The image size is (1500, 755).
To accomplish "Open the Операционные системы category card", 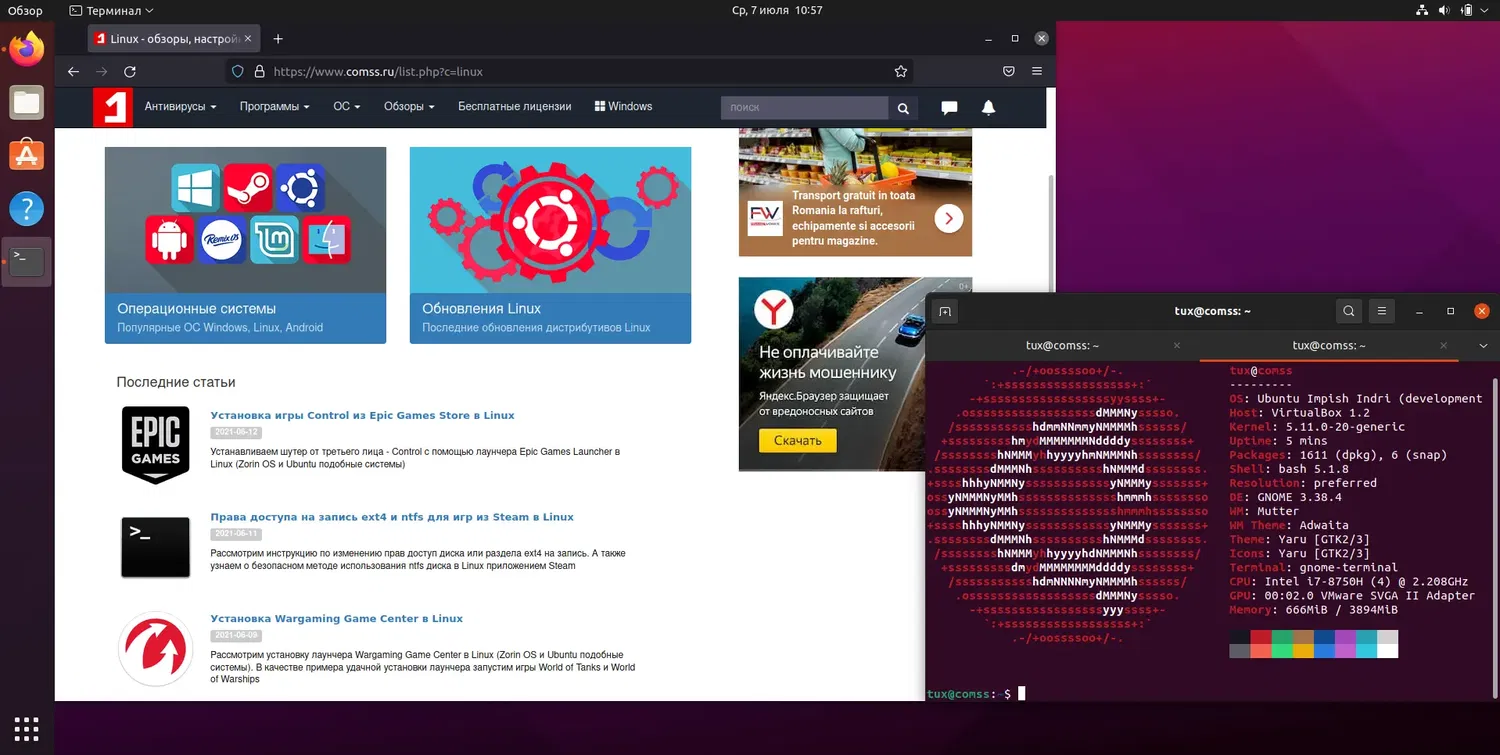I will coord(245,245).
